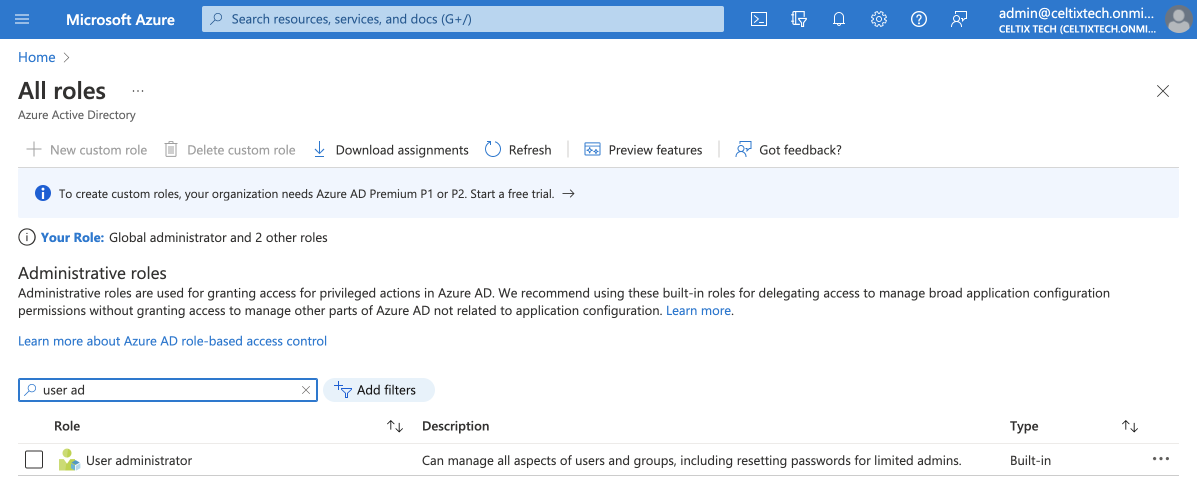1197x485 pixels.
Task: Go to Home breadcrumb link
Action: click(36, 57)
